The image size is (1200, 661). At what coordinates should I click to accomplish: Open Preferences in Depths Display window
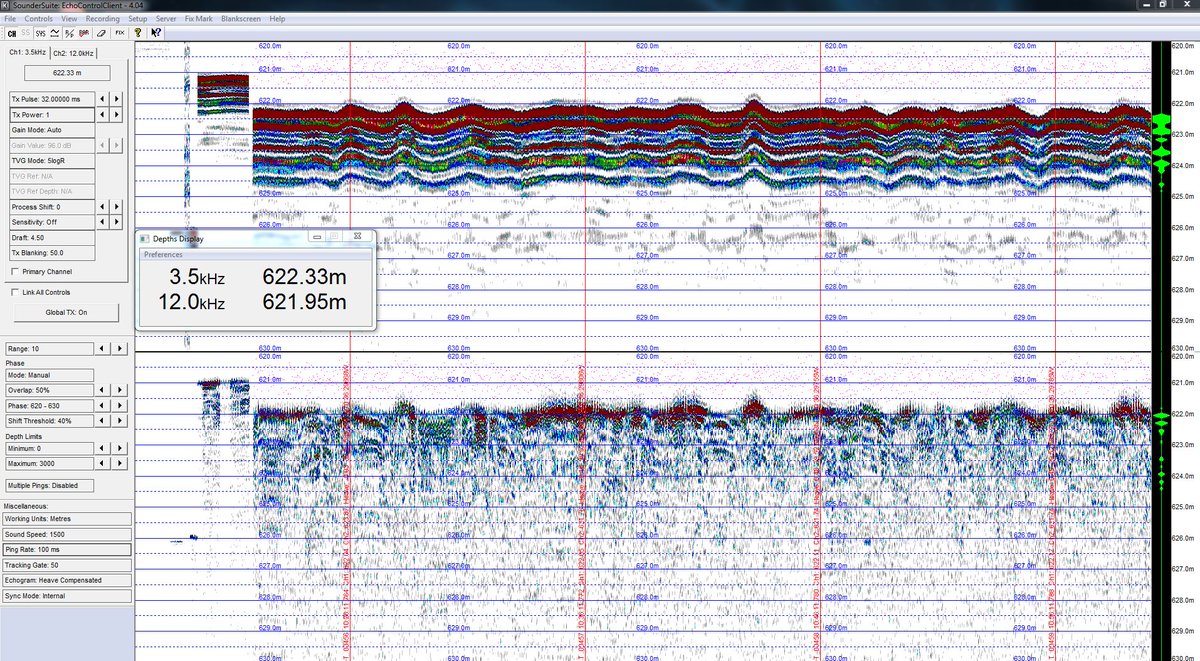pos(164,254)
